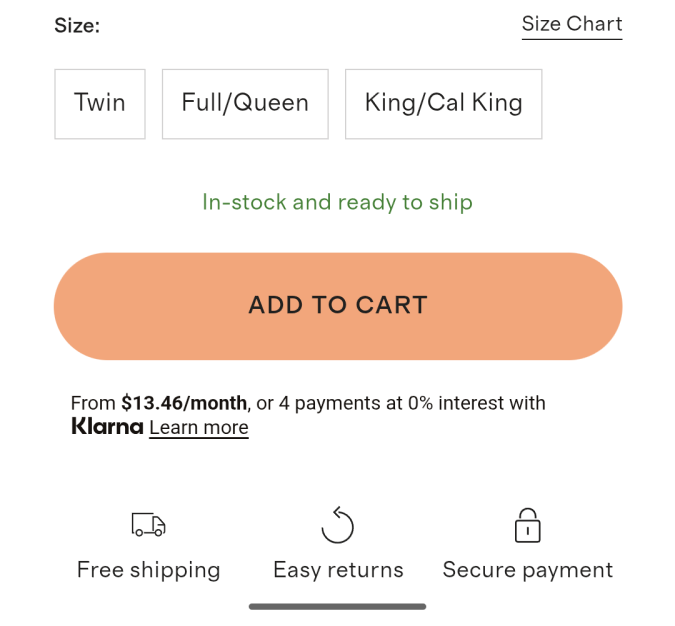The height and width of the screenshot is (626, 675).
Task: Tap the bottom home indicator bar
Action: [x=338, y=607]
